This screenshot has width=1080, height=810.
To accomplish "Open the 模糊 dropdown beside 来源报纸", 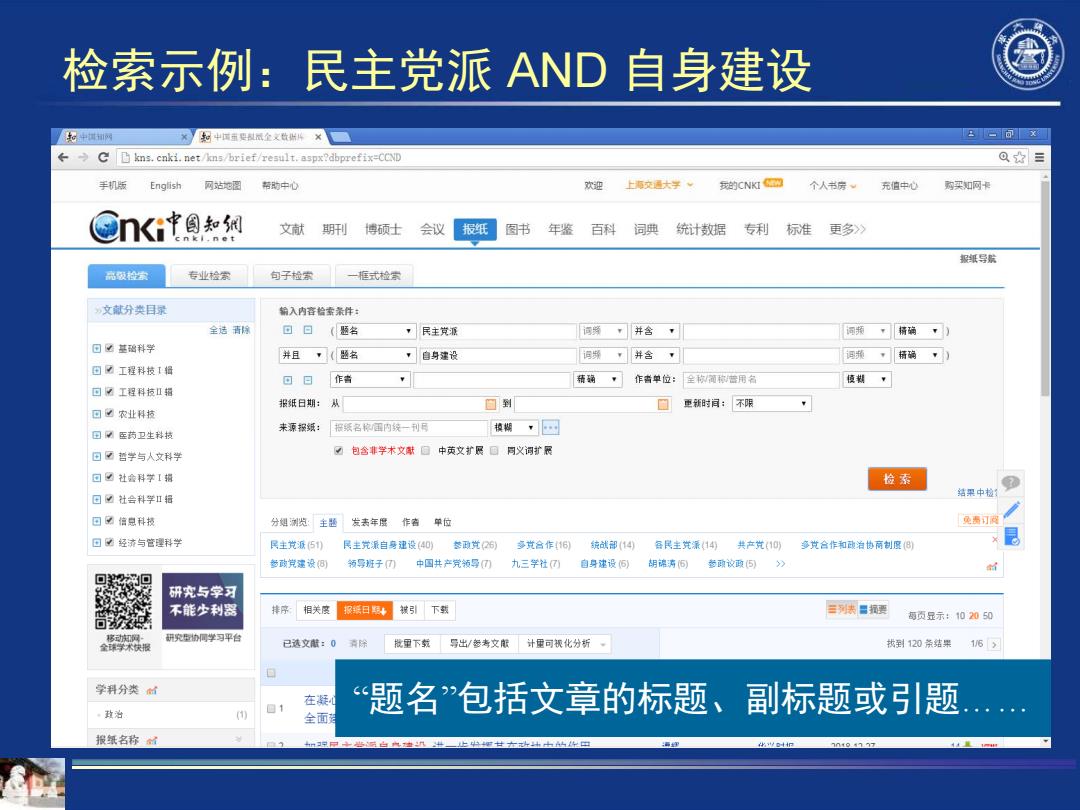I will [x=515, y=428].
